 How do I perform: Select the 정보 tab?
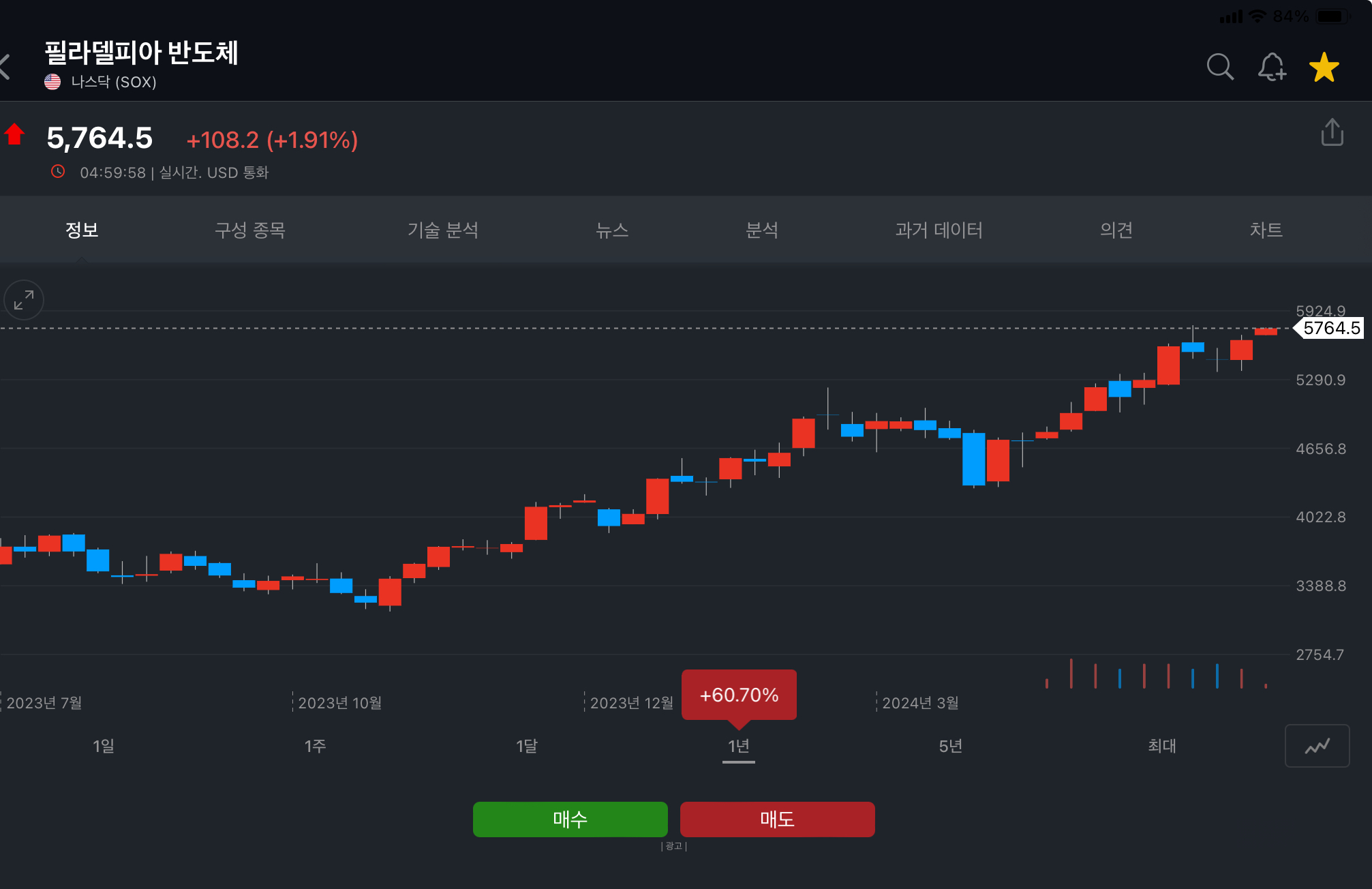click(82, 230)
